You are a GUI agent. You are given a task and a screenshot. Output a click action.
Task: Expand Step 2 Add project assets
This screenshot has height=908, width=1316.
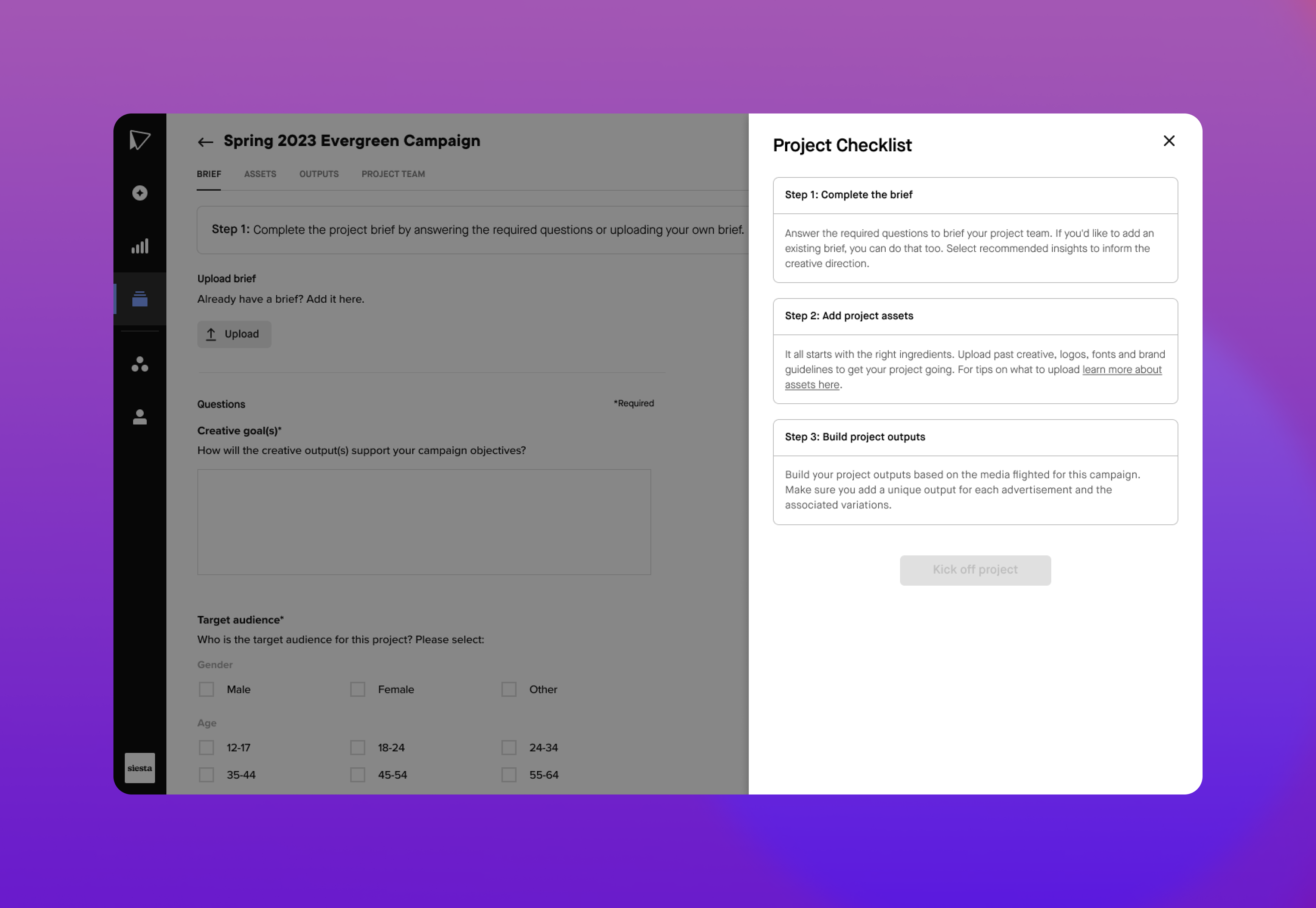pyautogui.click(x=975, y=315)
